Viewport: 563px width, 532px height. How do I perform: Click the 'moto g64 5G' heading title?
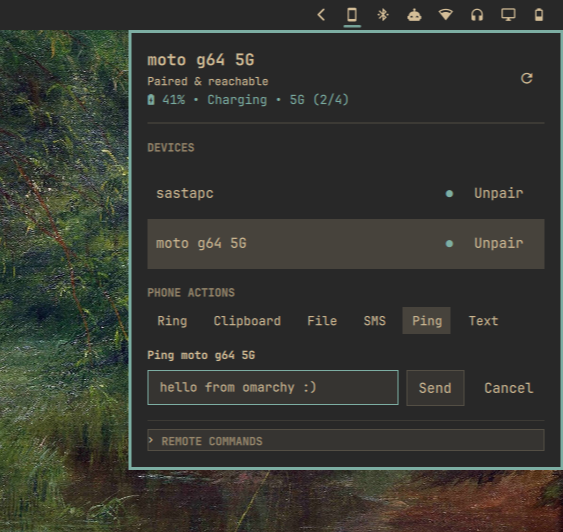coord(201,60)
